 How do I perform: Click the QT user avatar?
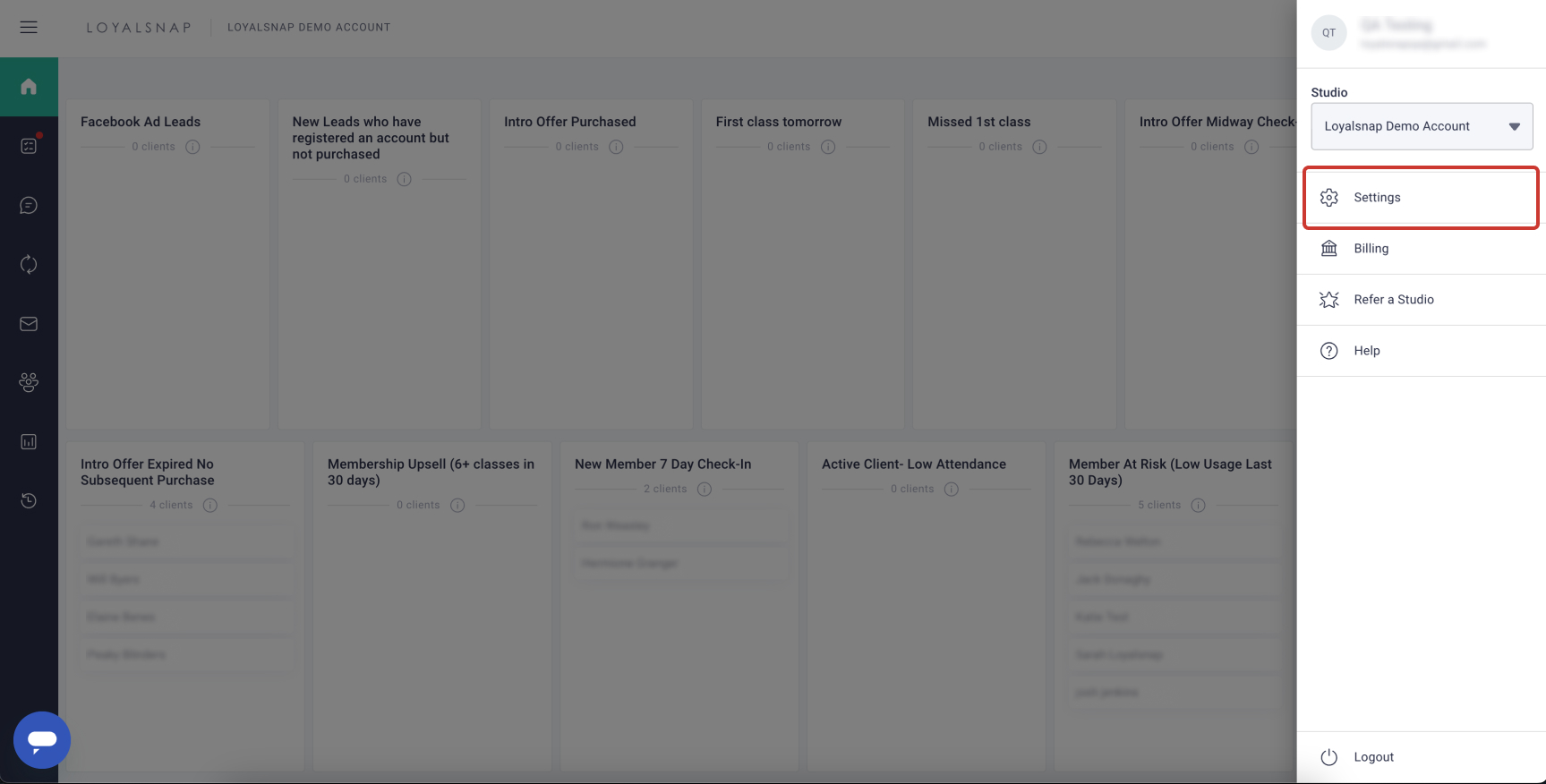pyautogui.click(x=1328, y=33)
